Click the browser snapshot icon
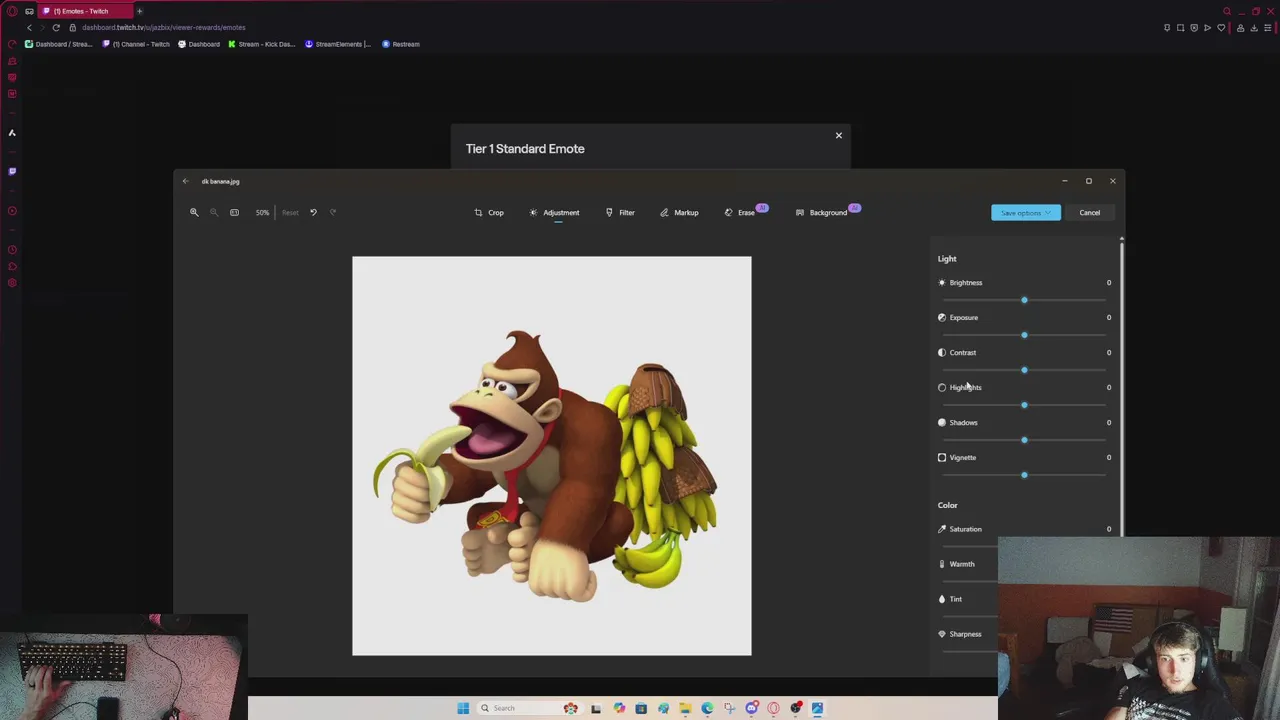This screenshot has height=720, width=1280. pos(1180,27)
